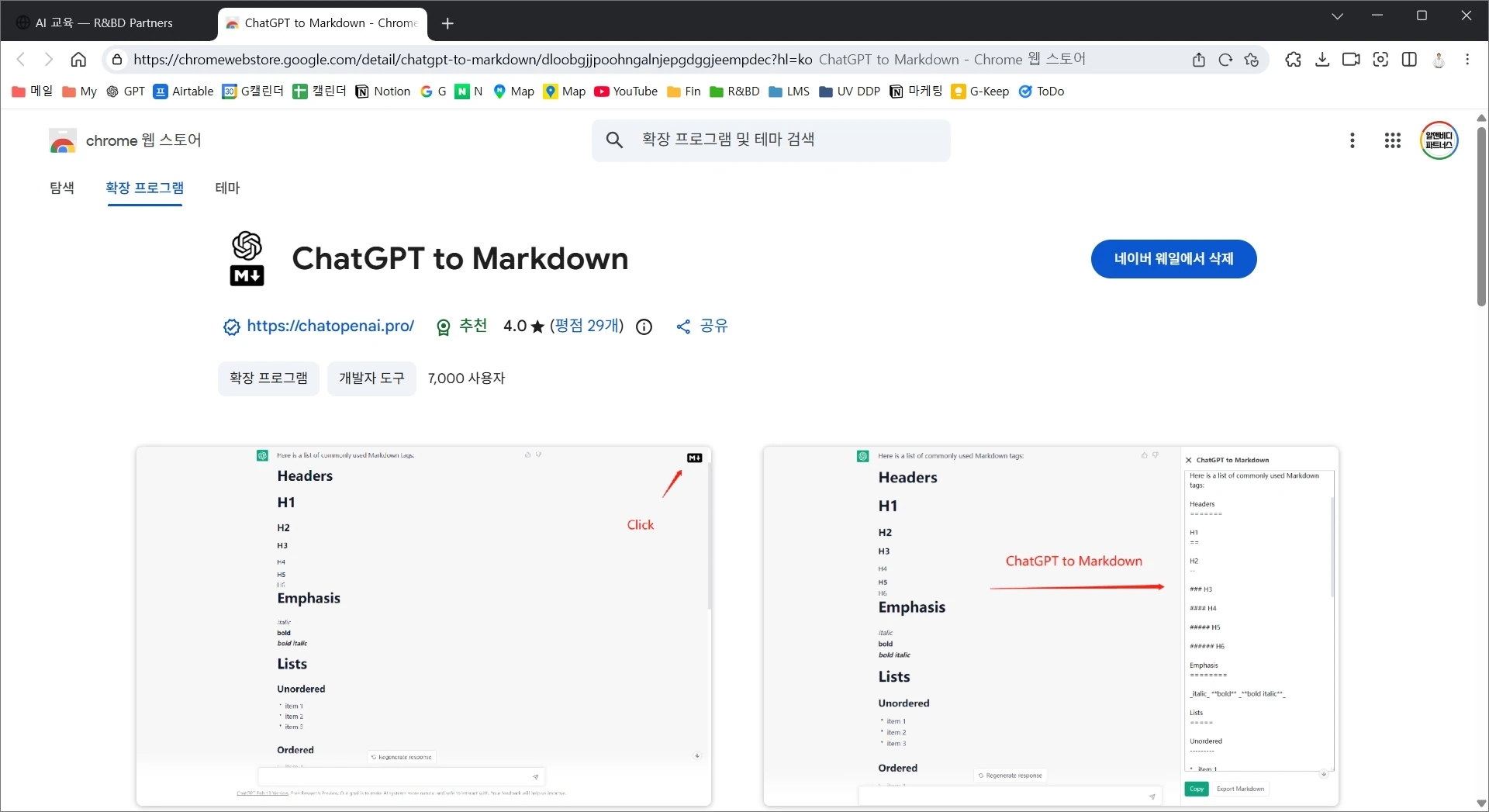The width and height of the screenshot is (1489, 812).
Task: Open Notion bookmark
Action: coord(383,92)
